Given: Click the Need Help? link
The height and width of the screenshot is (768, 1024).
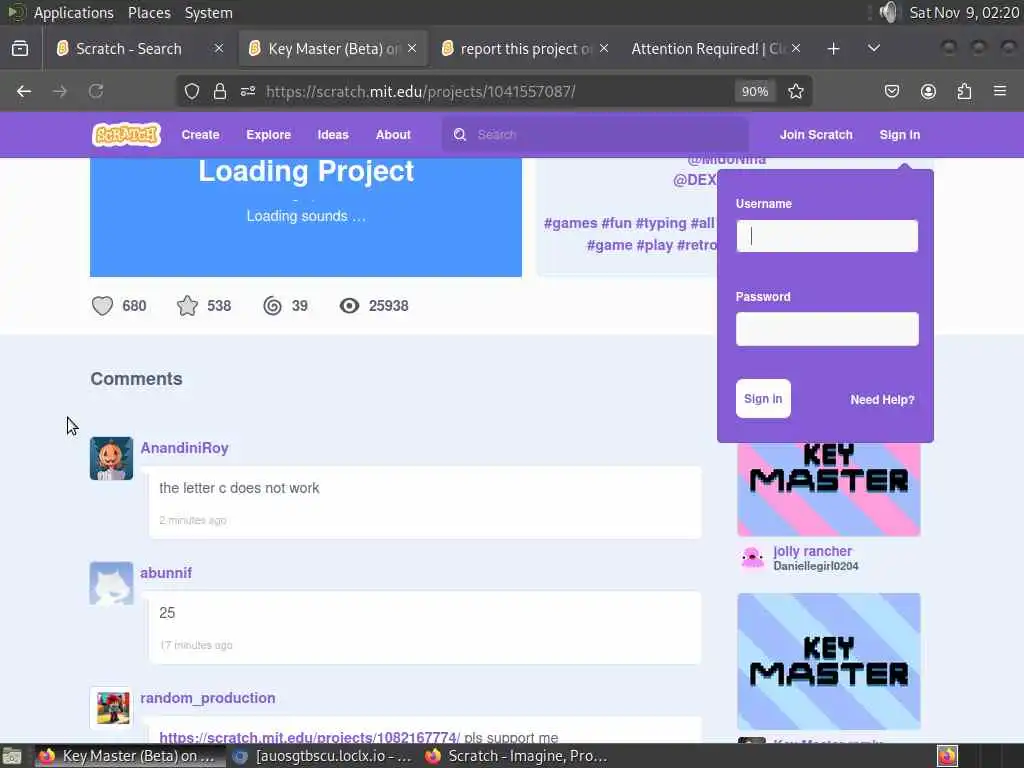Looking at the screenshot, I should click(x=882, y=400).
